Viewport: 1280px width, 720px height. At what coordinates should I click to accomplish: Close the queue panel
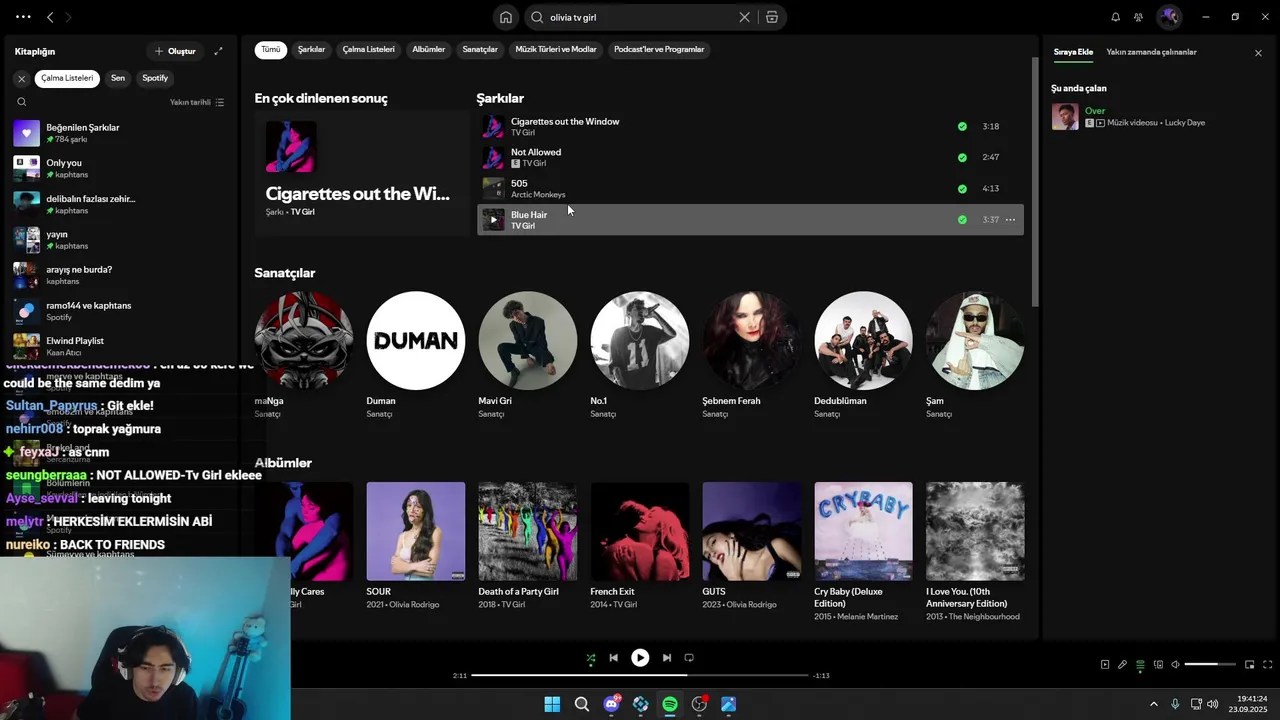click(1258, 53)
